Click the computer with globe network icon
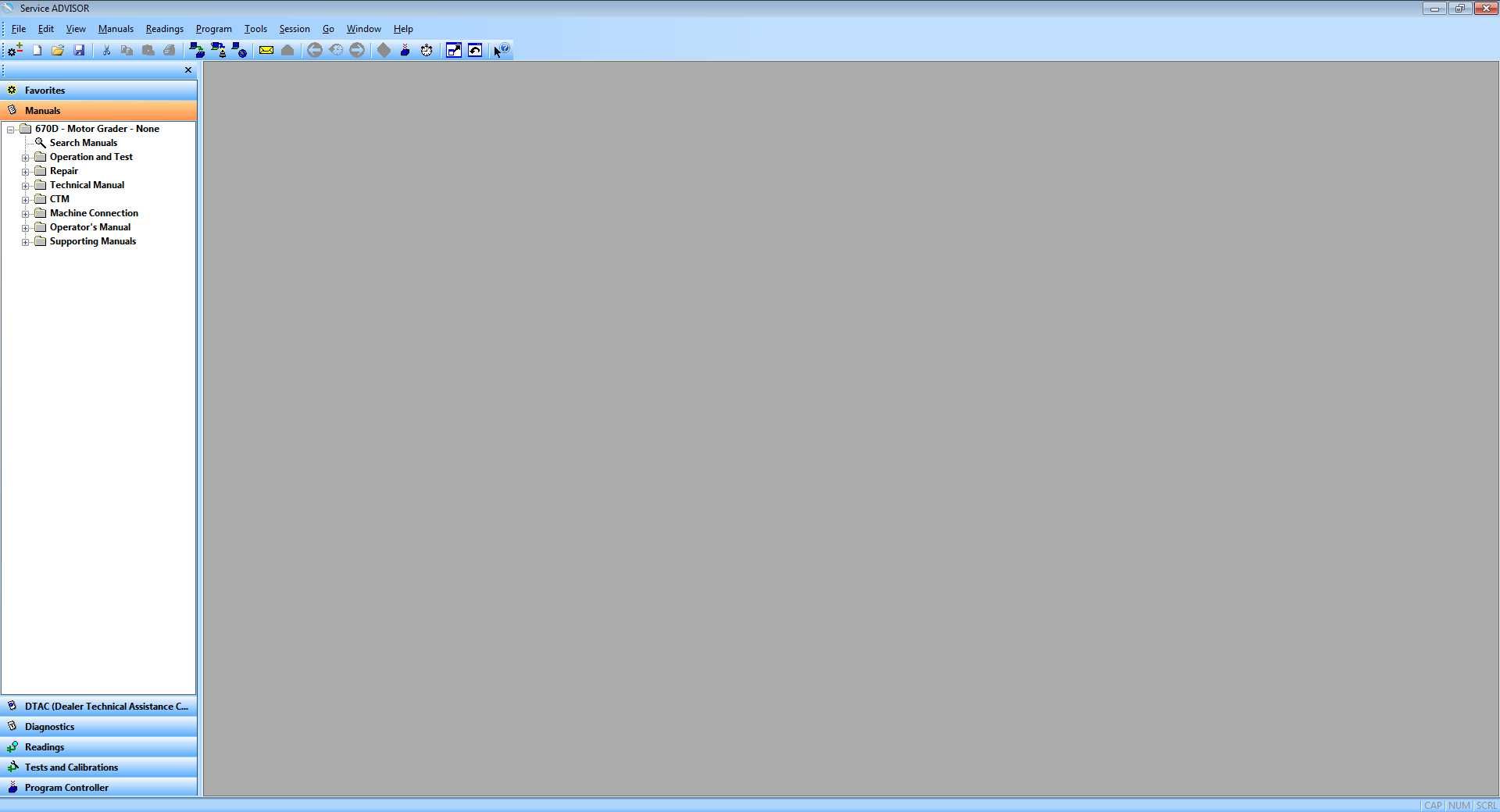The height and width of the screenshot is (812, 1500). 239,50
